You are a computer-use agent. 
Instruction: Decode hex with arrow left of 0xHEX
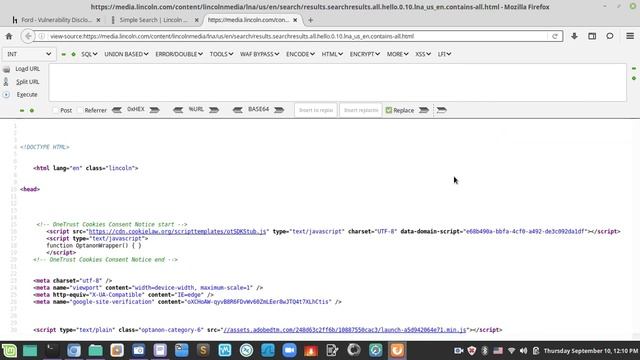click(x=117, y=110)
